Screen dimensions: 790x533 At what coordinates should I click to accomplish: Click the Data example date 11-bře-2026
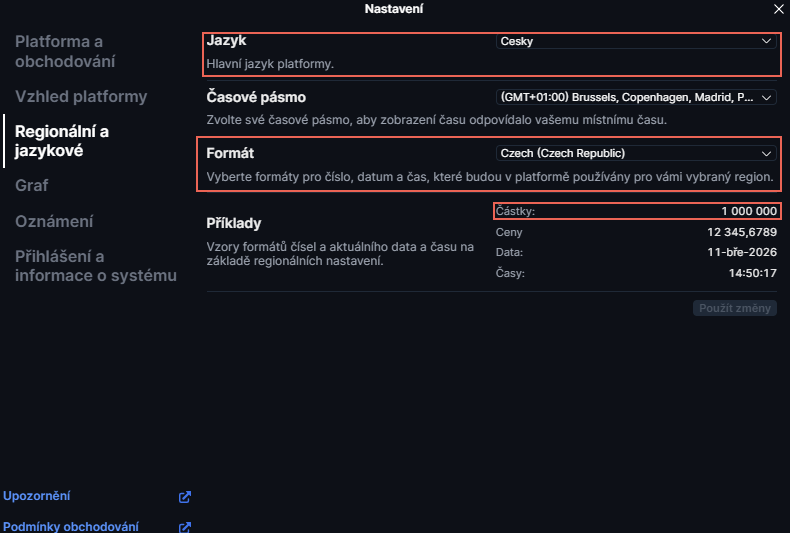[x=743, y=253]
